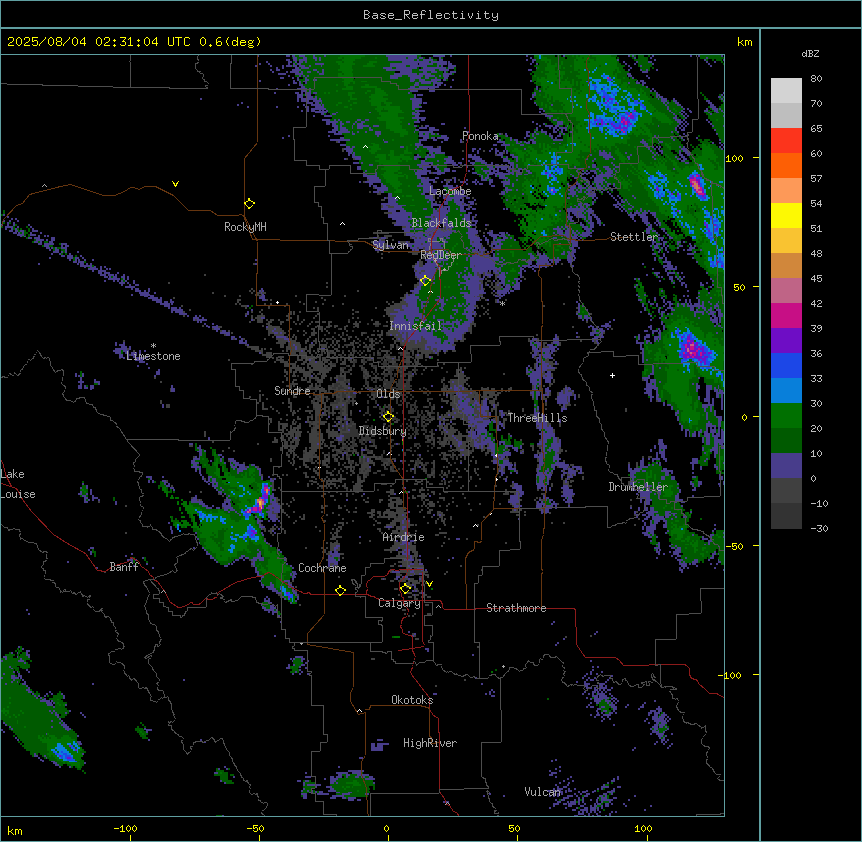Screen dimensions: 862x842
Task: Click the Okotoks town label
Action: tap(412, 700)
